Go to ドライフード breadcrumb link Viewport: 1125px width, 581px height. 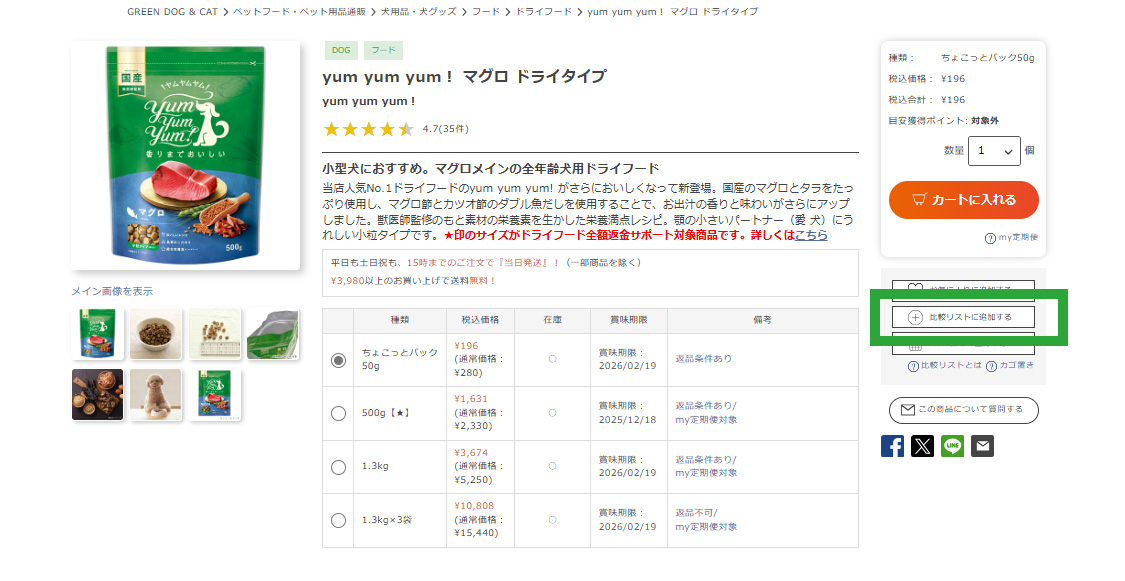click(544, 11)
